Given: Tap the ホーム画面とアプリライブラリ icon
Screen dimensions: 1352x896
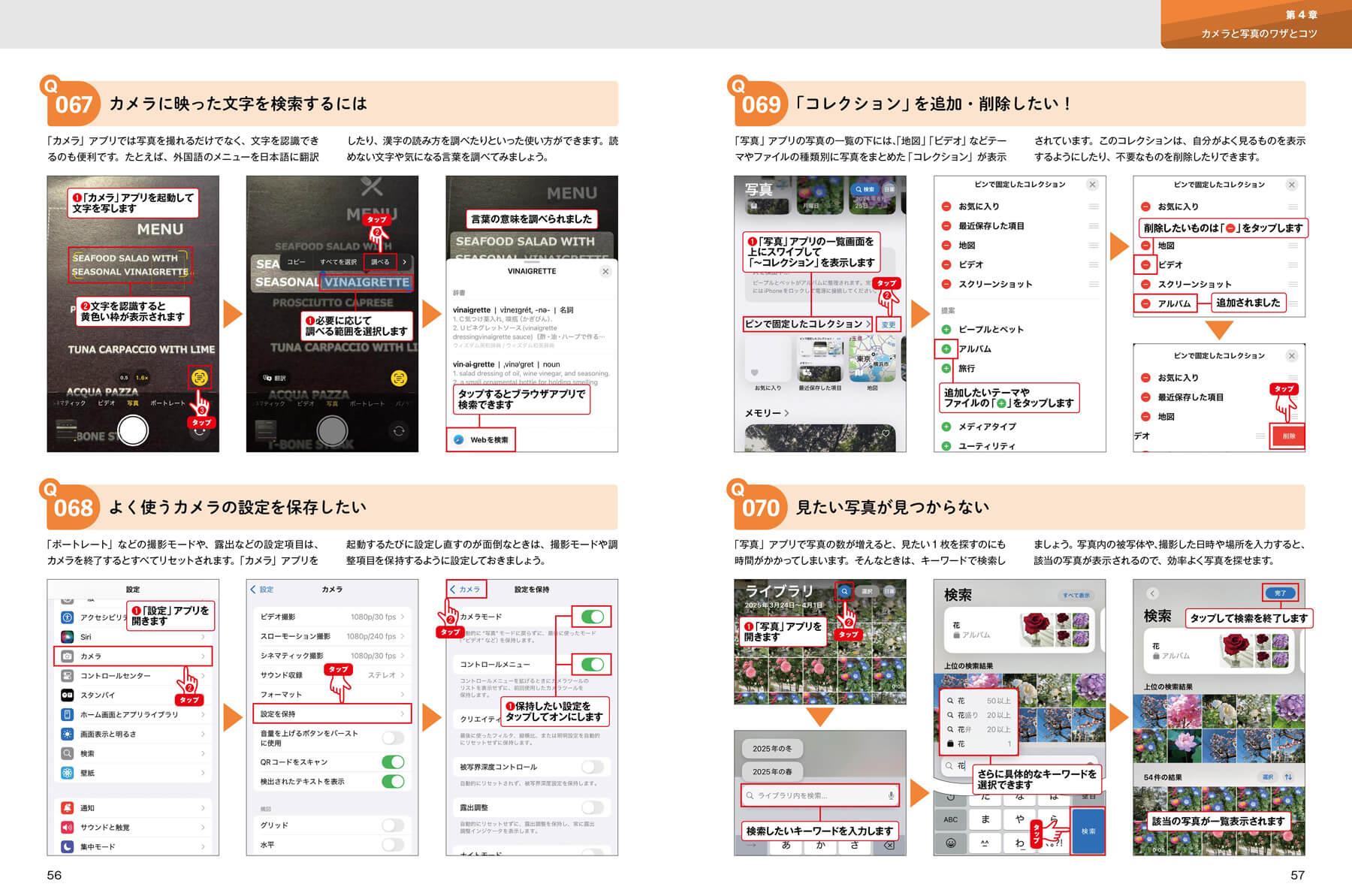Looking at the screenshot, I should (68, 715).
